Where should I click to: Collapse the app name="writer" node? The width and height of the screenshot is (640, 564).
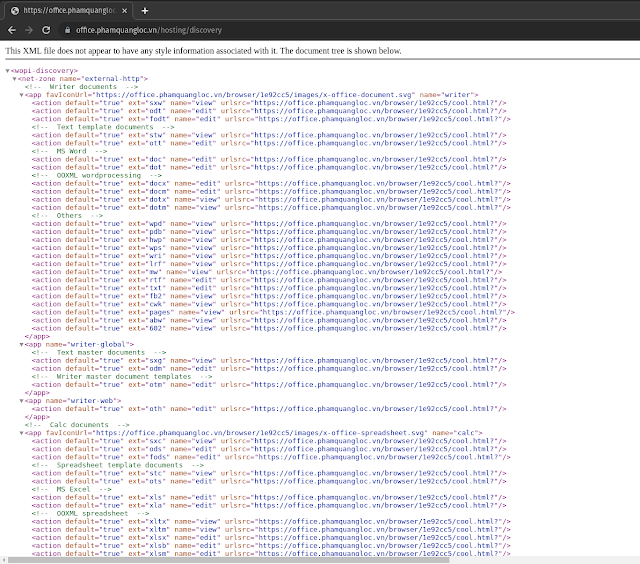pos(22,95)
